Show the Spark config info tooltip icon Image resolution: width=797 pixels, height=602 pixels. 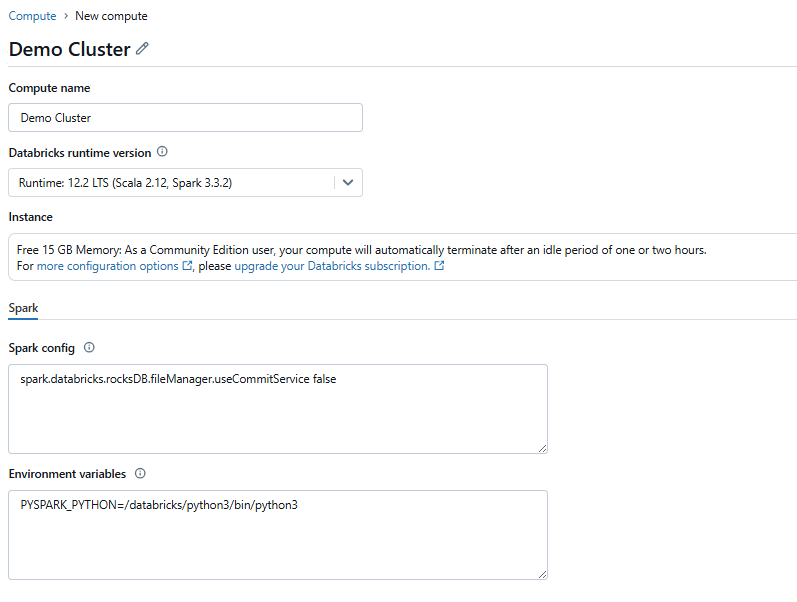coord(89,347)
